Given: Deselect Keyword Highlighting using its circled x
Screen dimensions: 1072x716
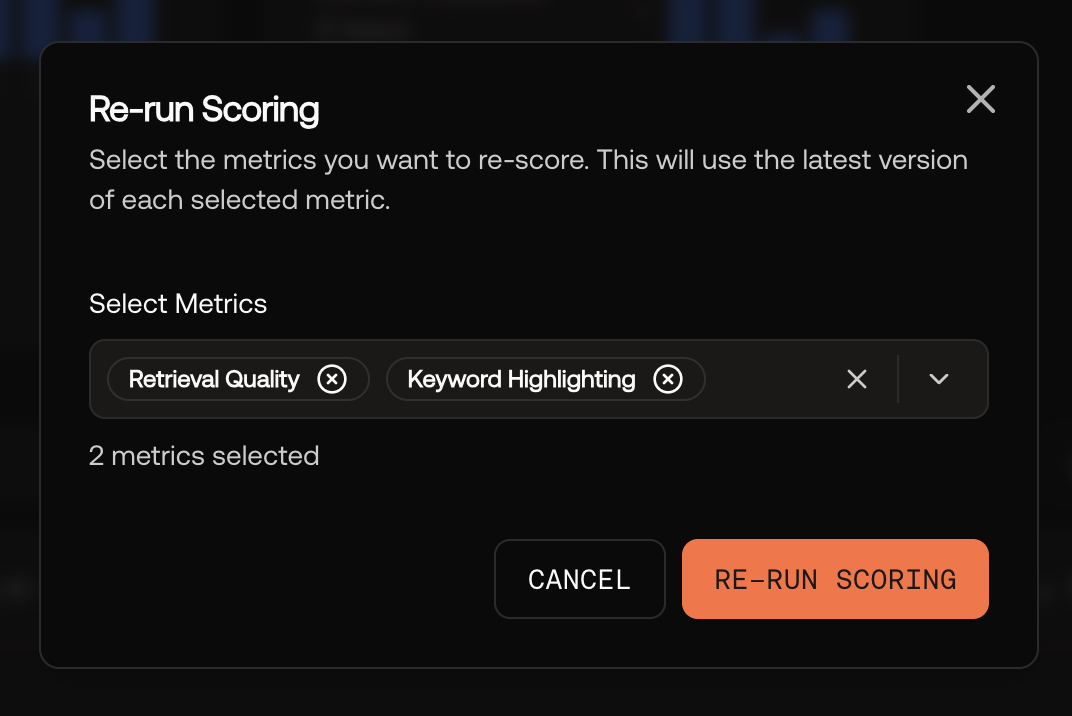Looking at the screenshot, I should coord(668,379).
